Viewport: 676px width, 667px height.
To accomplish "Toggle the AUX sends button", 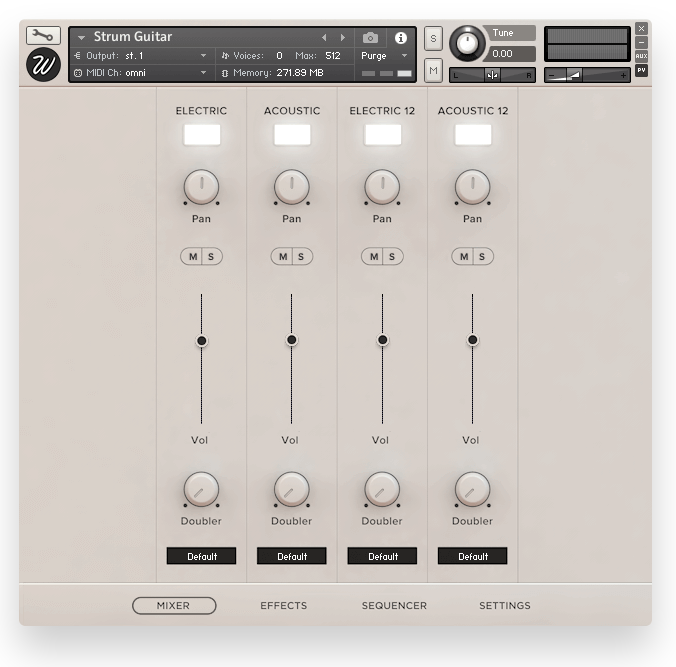I will coord(641,56).
